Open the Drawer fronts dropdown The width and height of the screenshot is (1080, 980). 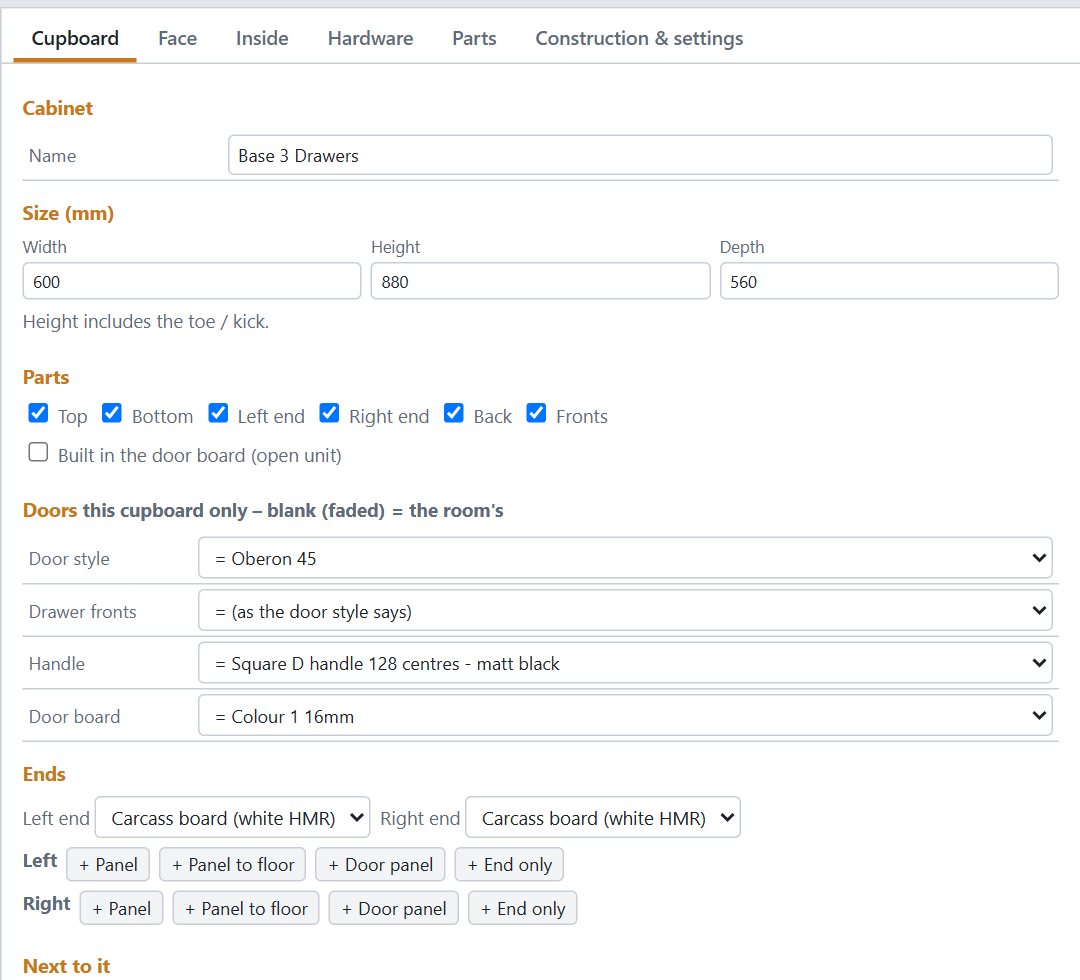point(625,611)
